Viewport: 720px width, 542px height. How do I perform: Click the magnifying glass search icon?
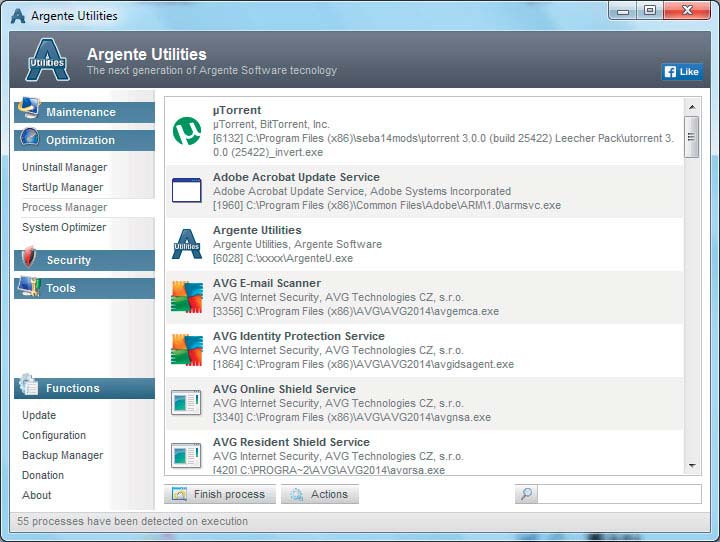[526, 494]
